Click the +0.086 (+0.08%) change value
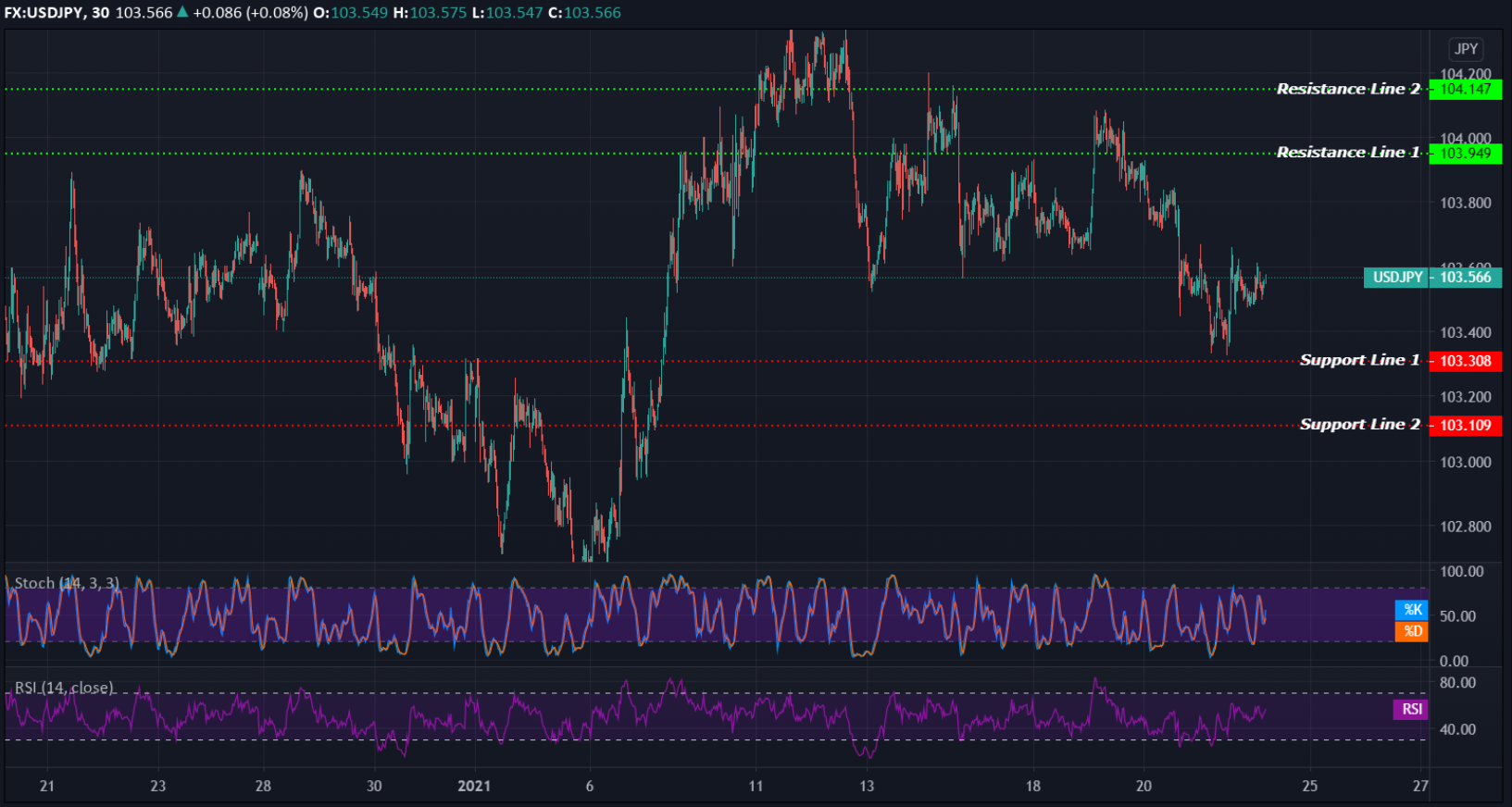1512x807 pixels. pos(250,13)
